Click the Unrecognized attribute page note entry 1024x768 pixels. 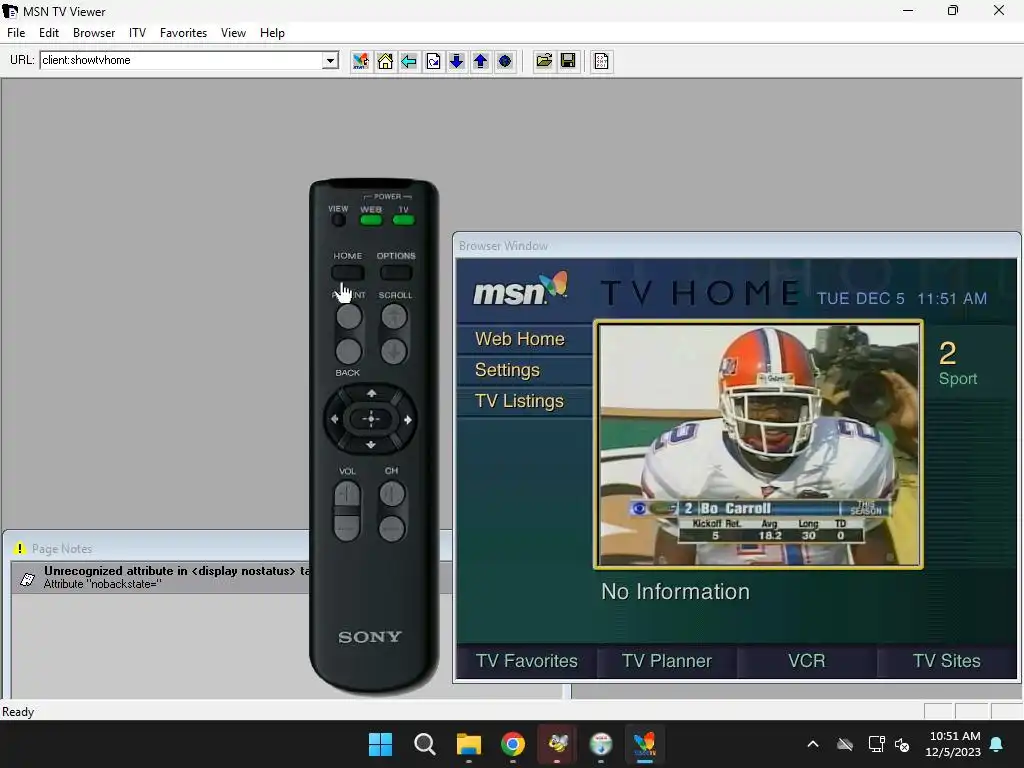(161, 577)
